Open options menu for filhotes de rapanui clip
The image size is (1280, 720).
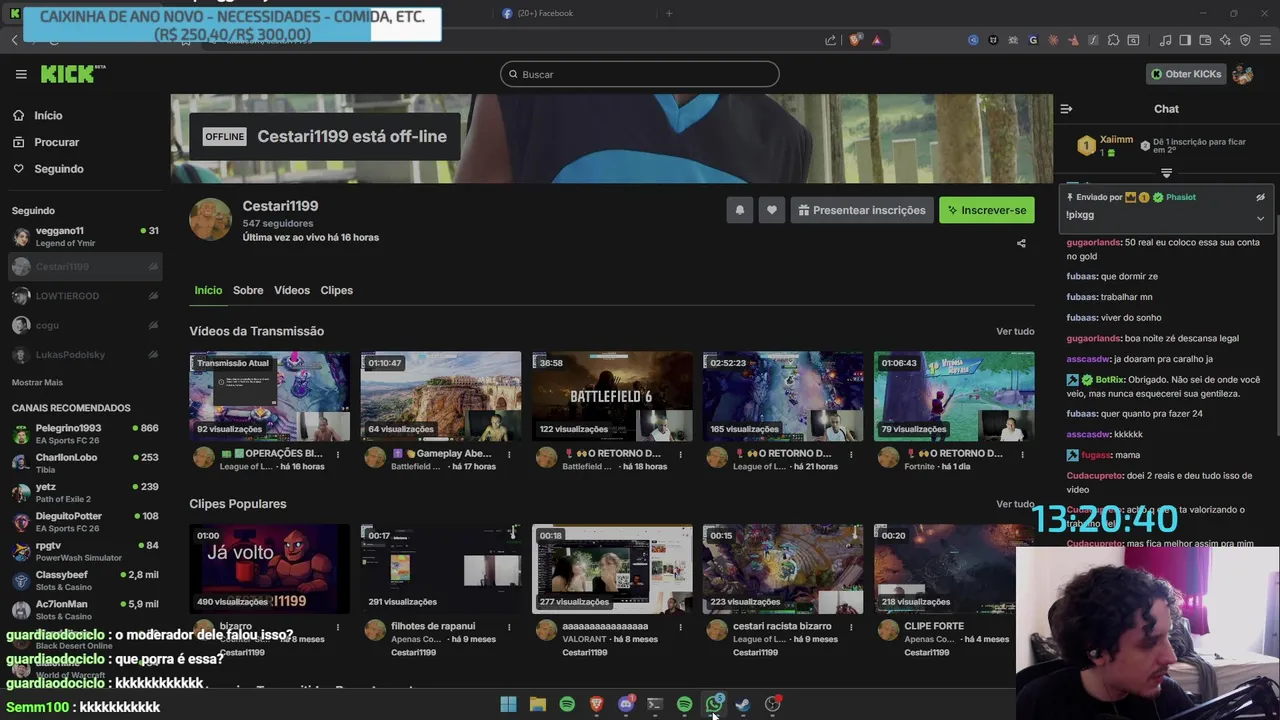click(x=509, y=627)
